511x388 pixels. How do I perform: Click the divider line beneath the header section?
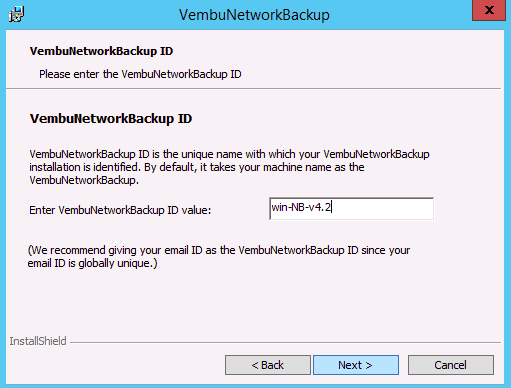click(x=253, y=89)
